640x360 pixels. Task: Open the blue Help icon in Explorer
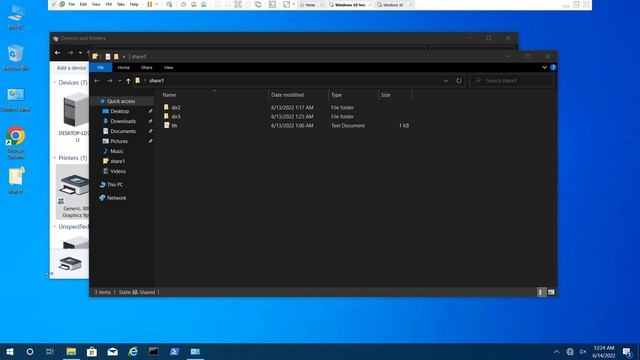(x=553, y=67)
